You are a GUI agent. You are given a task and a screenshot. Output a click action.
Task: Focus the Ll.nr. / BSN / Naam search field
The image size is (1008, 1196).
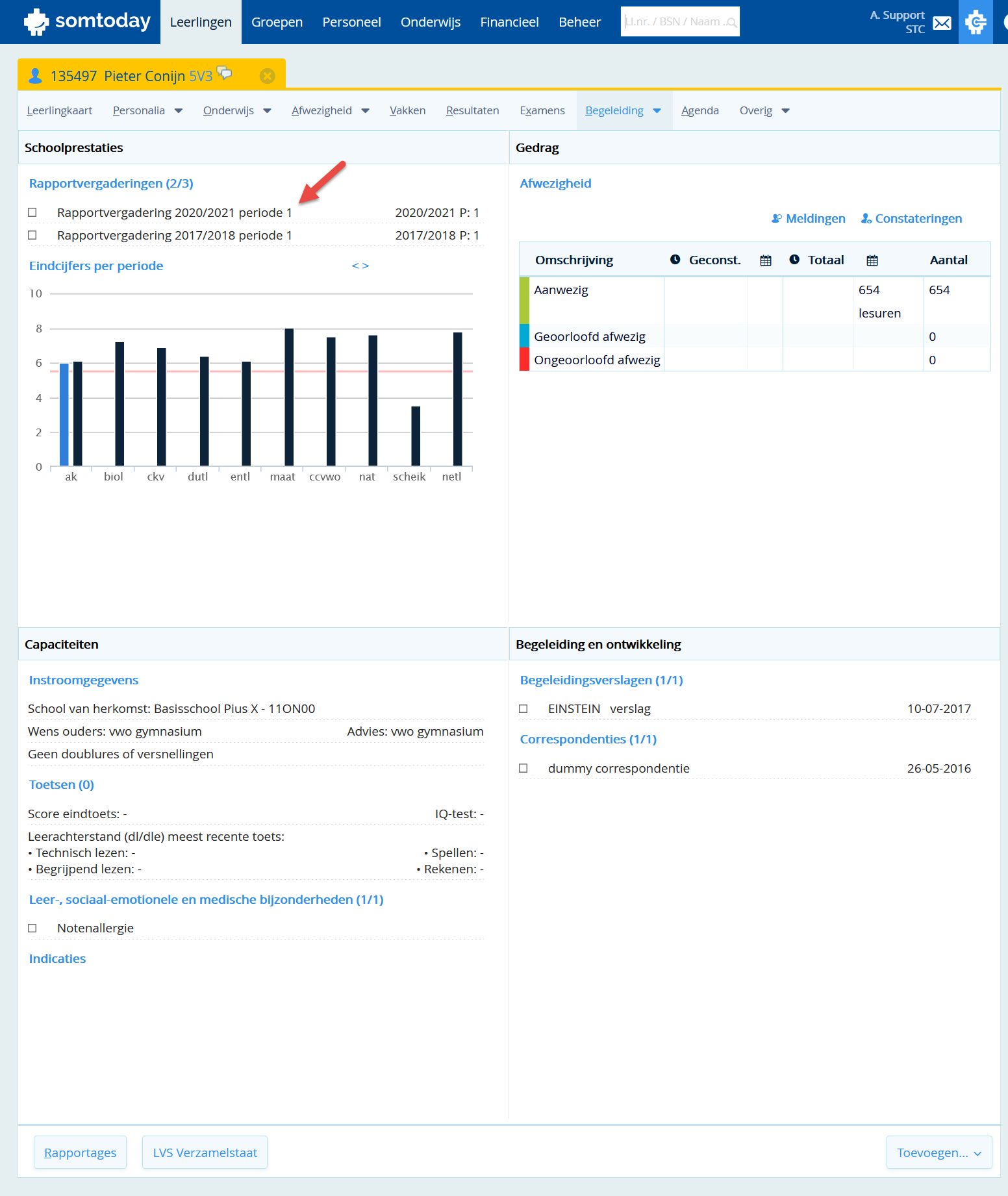click(680, 21)
